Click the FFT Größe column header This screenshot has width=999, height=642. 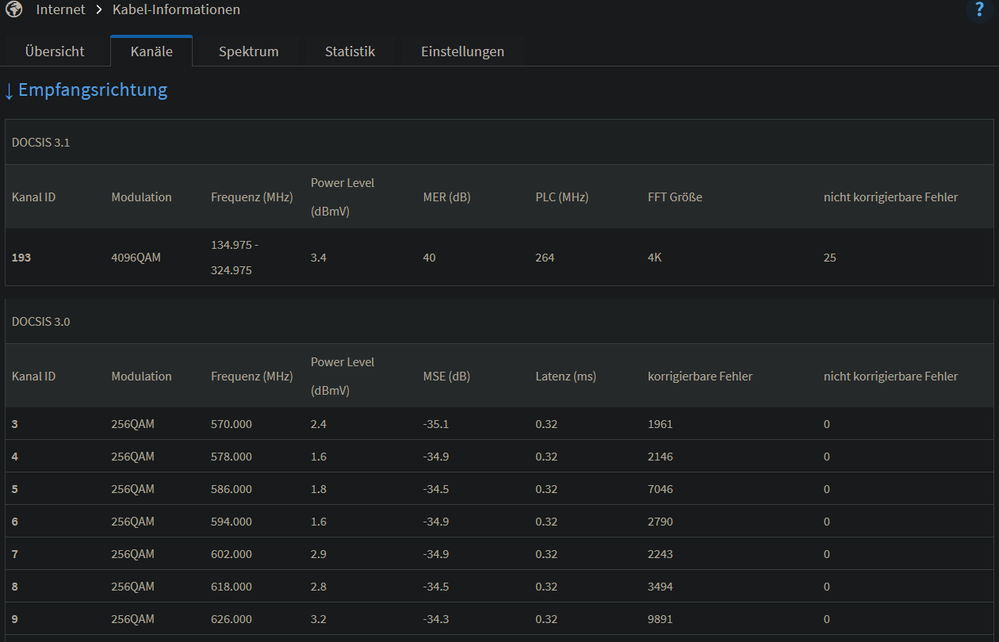point(675,197)
